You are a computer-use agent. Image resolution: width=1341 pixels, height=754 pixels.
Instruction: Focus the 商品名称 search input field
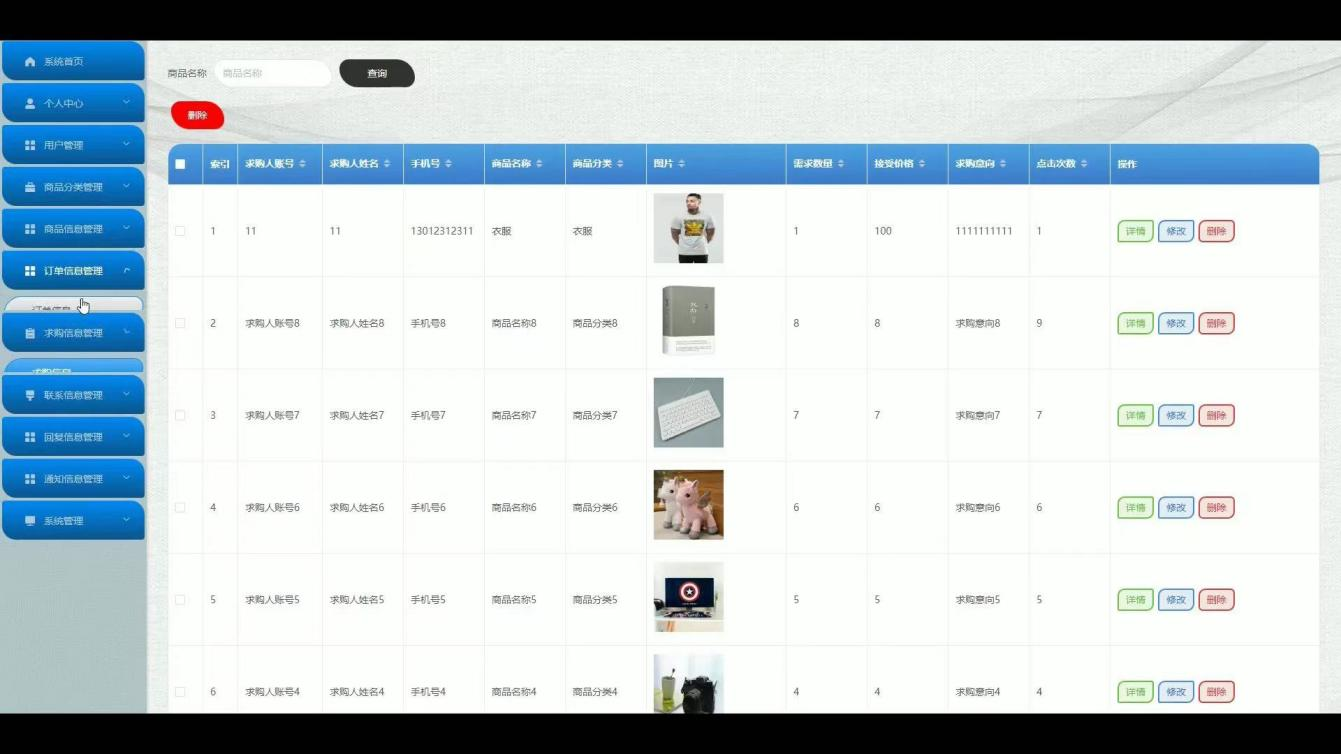coord(272,73)
